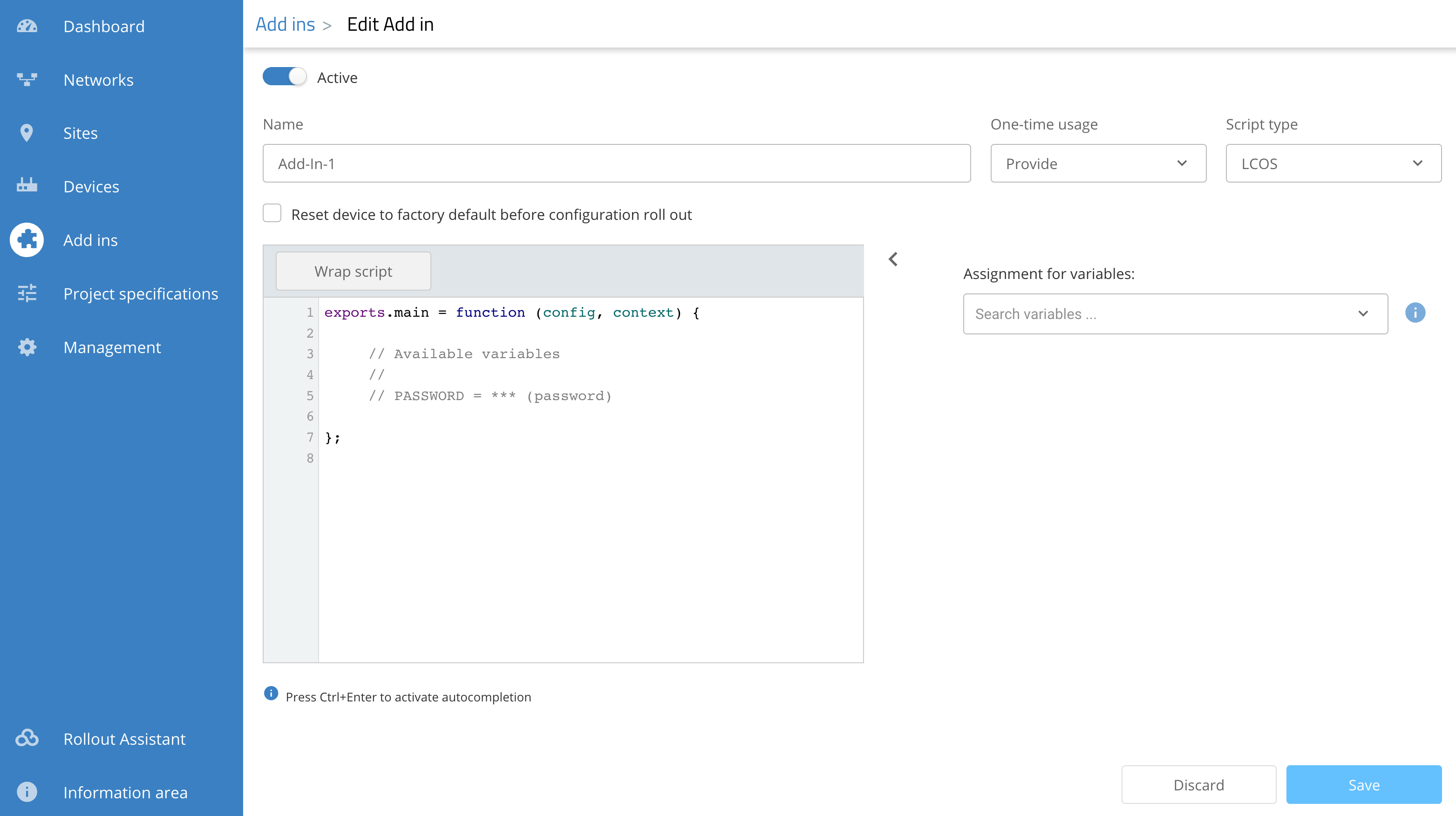The height and width of the screenshot is (816, 1456).
Task: Toggle the Active switch off
Action: pos(284,77)
